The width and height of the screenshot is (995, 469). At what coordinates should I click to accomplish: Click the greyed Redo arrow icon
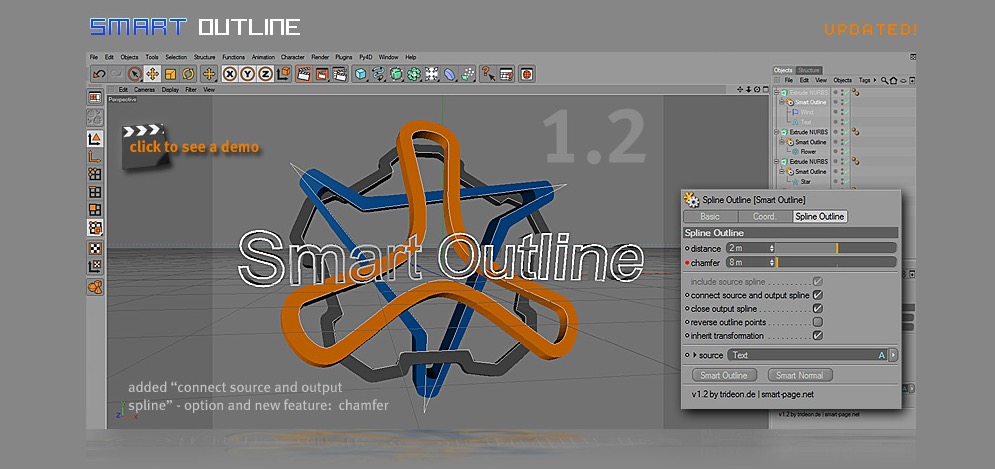116,74
